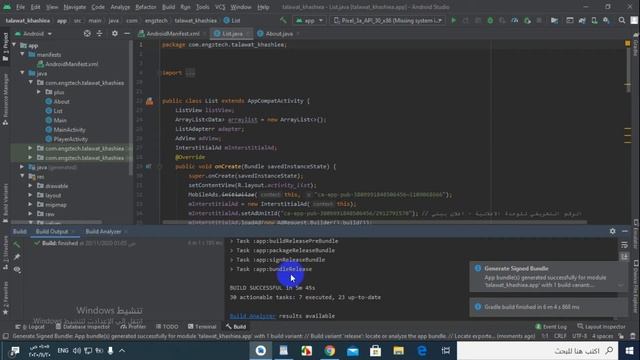Expand the mipmap resource folder
The height and width of the screenshot is (360, 640).
(x=31, y=204)
